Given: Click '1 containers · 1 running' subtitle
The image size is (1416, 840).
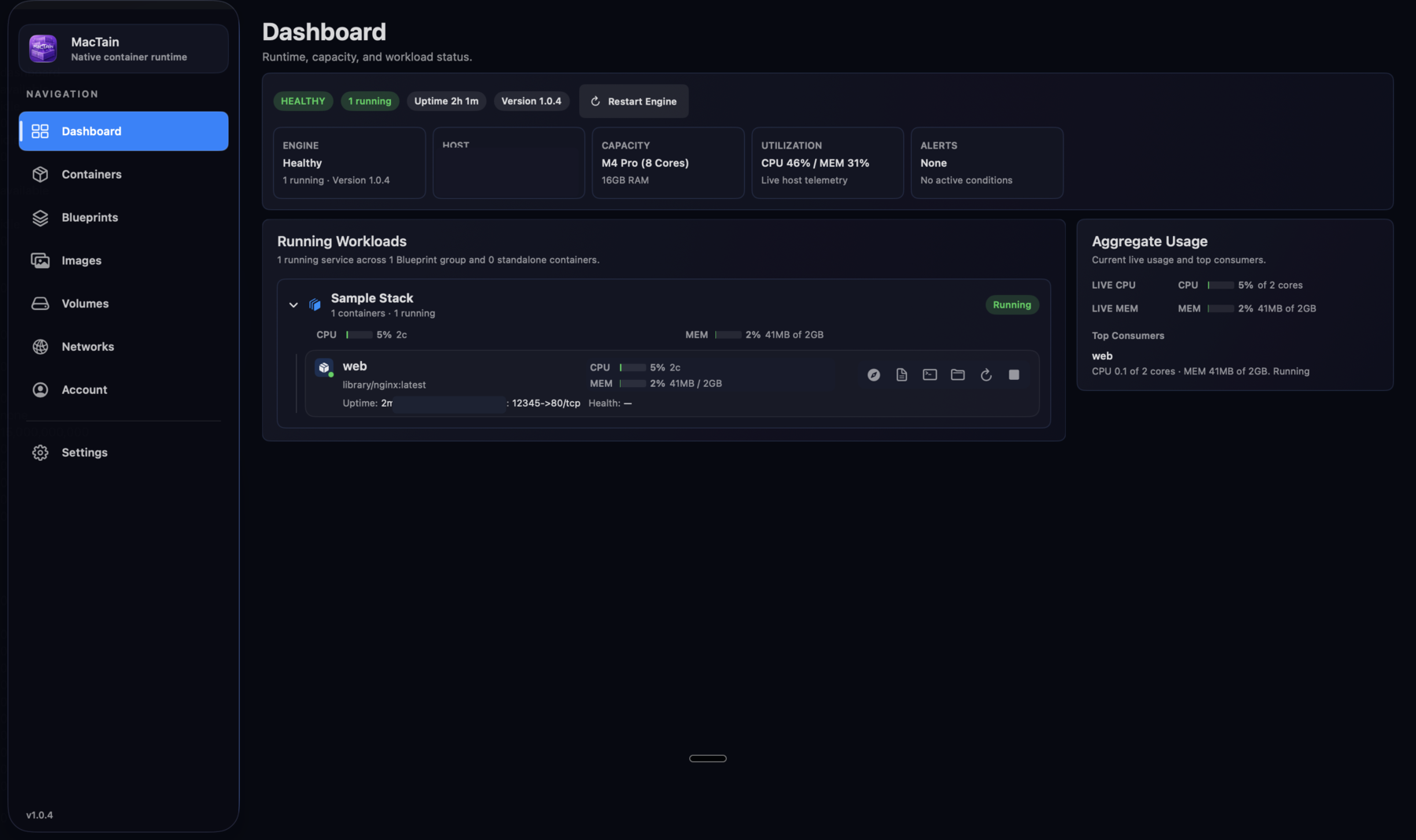Looking at the screenshot, I should pyautogui.click(x=383, y=314).
